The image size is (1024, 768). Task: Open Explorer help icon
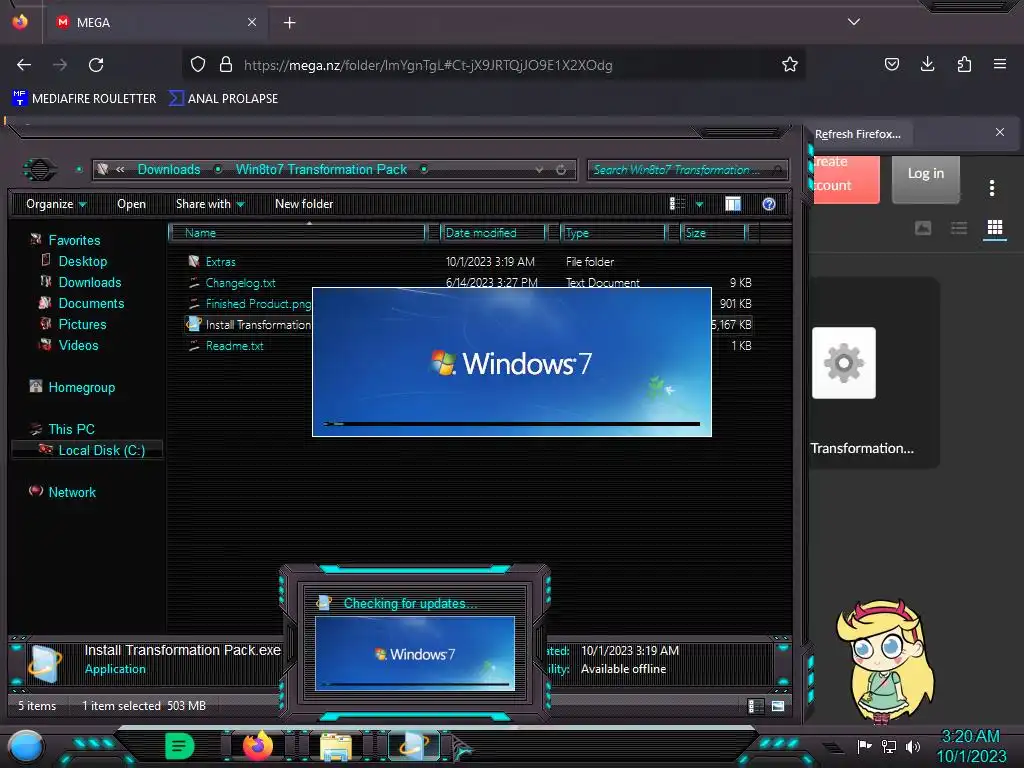769,204
